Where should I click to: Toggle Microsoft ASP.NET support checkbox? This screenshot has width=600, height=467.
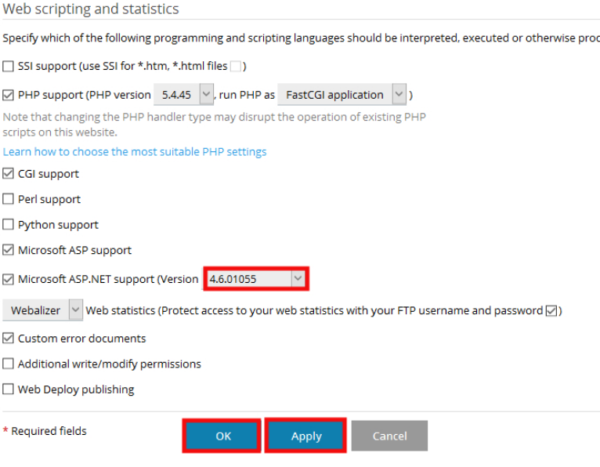8,279
